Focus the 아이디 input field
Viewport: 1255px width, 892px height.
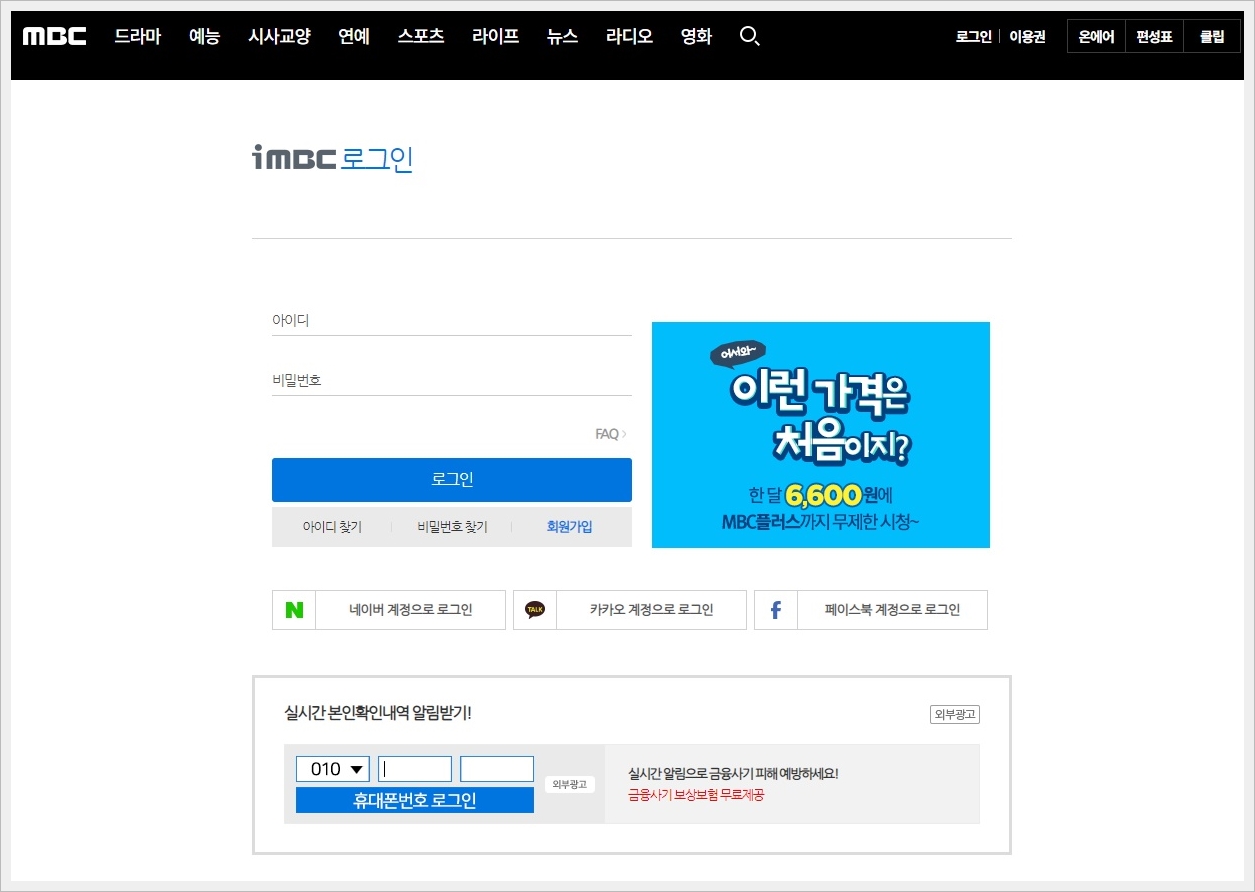pos(452,321)
